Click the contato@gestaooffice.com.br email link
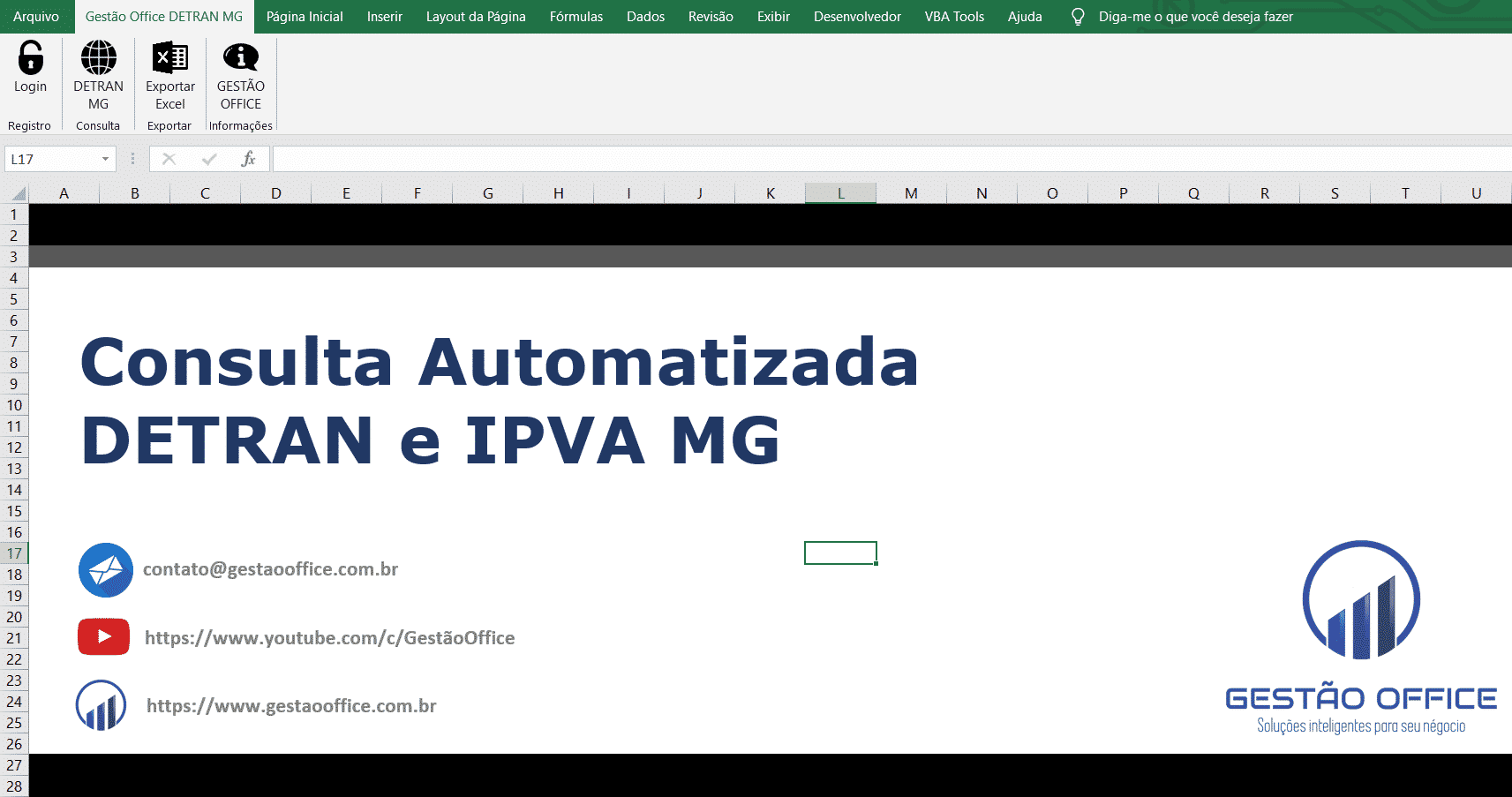The image size is (1512, 797). click(x=271, y=569)
